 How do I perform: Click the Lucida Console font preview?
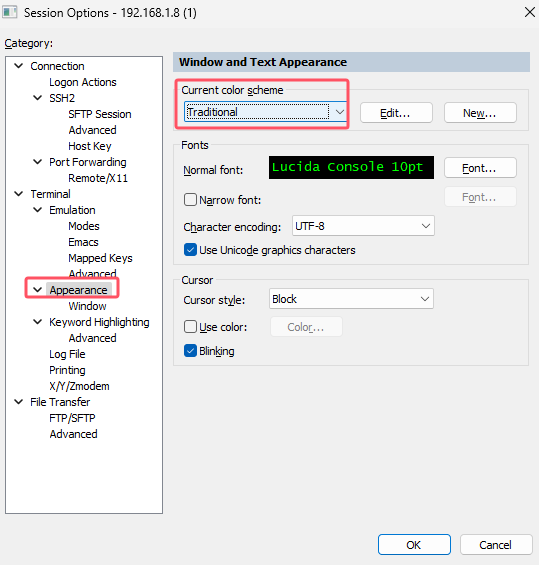point(351,168)
